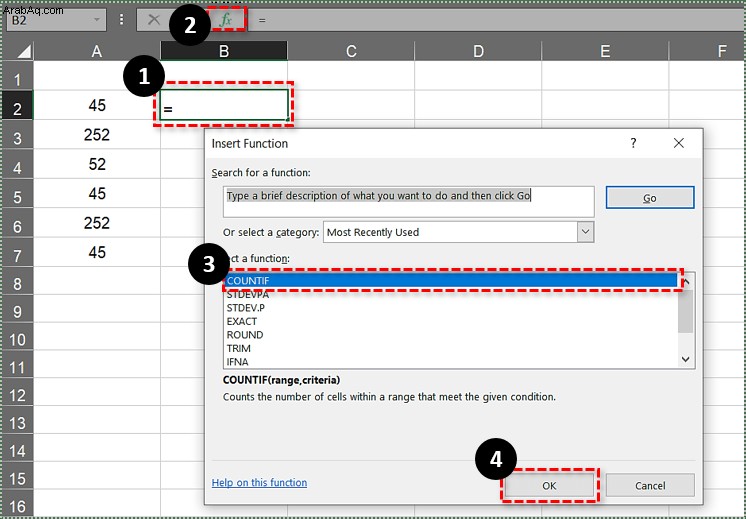Select row 16 header
The width and height of the screenshot is (746, 519).
pyautogui.click(x=18, y=505)
